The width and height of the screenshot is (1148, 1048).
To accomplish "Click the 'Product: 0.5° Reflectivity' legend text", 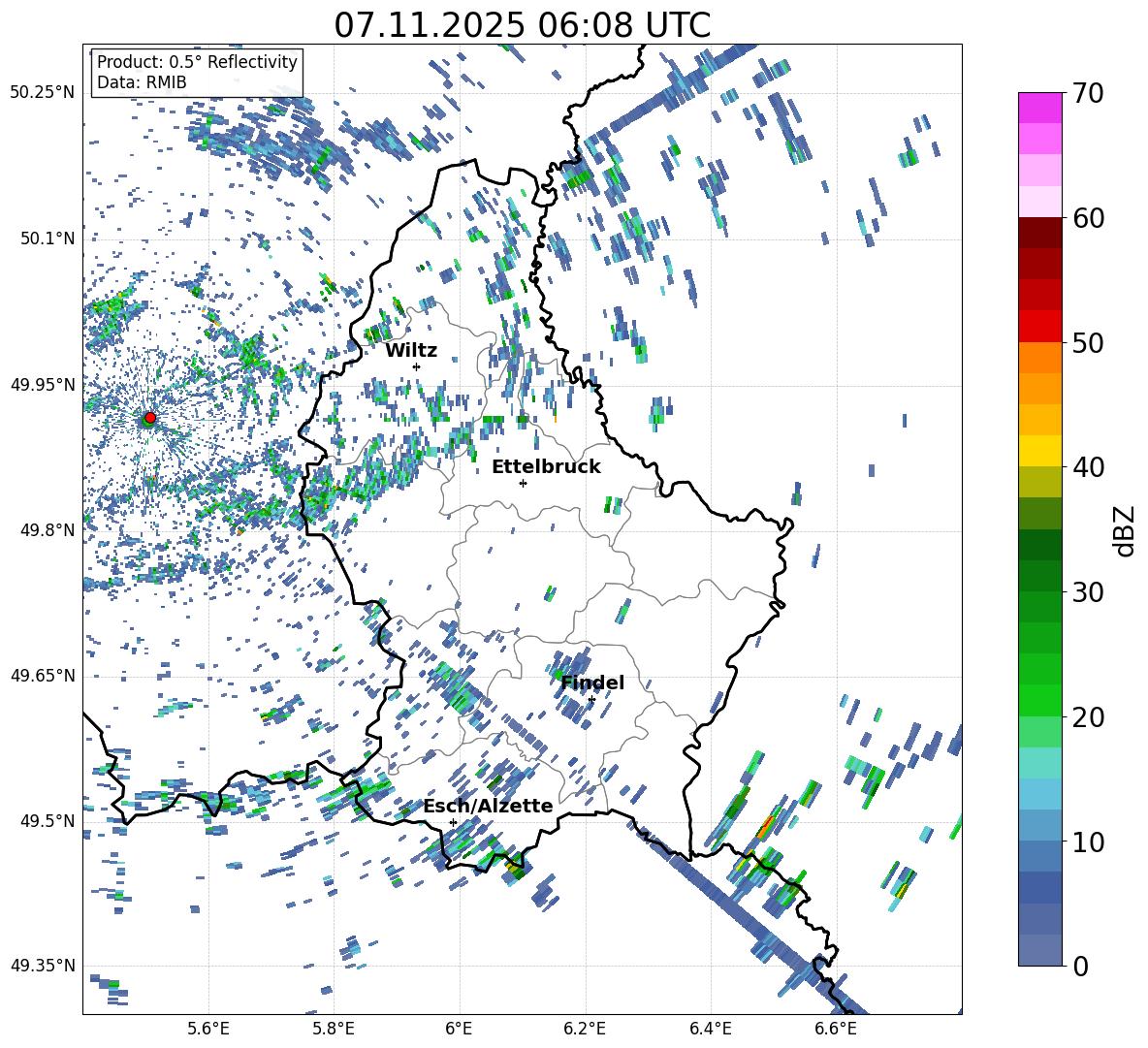I will [197, 61].
